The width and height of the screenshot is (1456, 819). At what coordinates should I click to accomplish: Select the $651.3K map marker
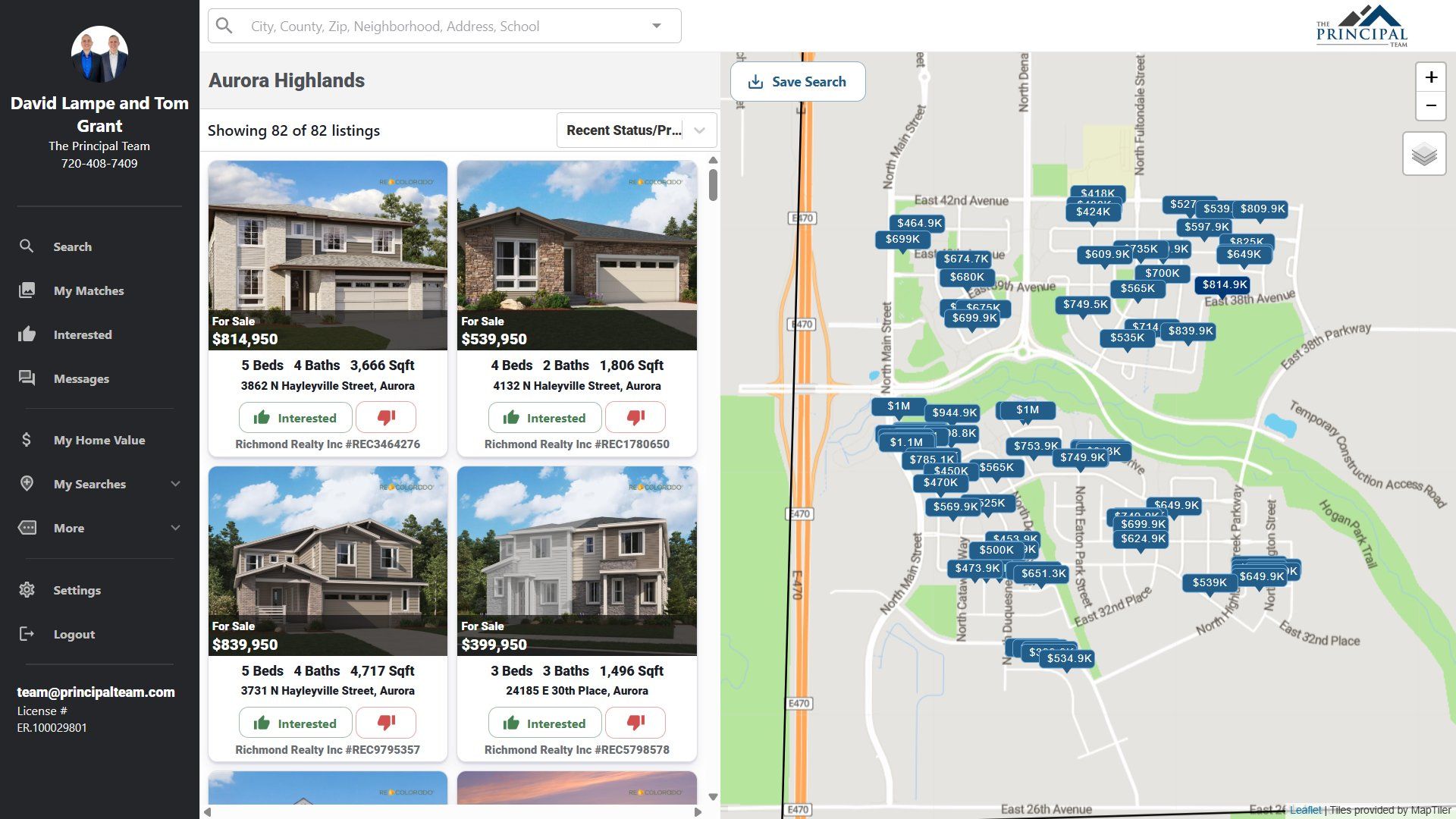point(1043,573)
